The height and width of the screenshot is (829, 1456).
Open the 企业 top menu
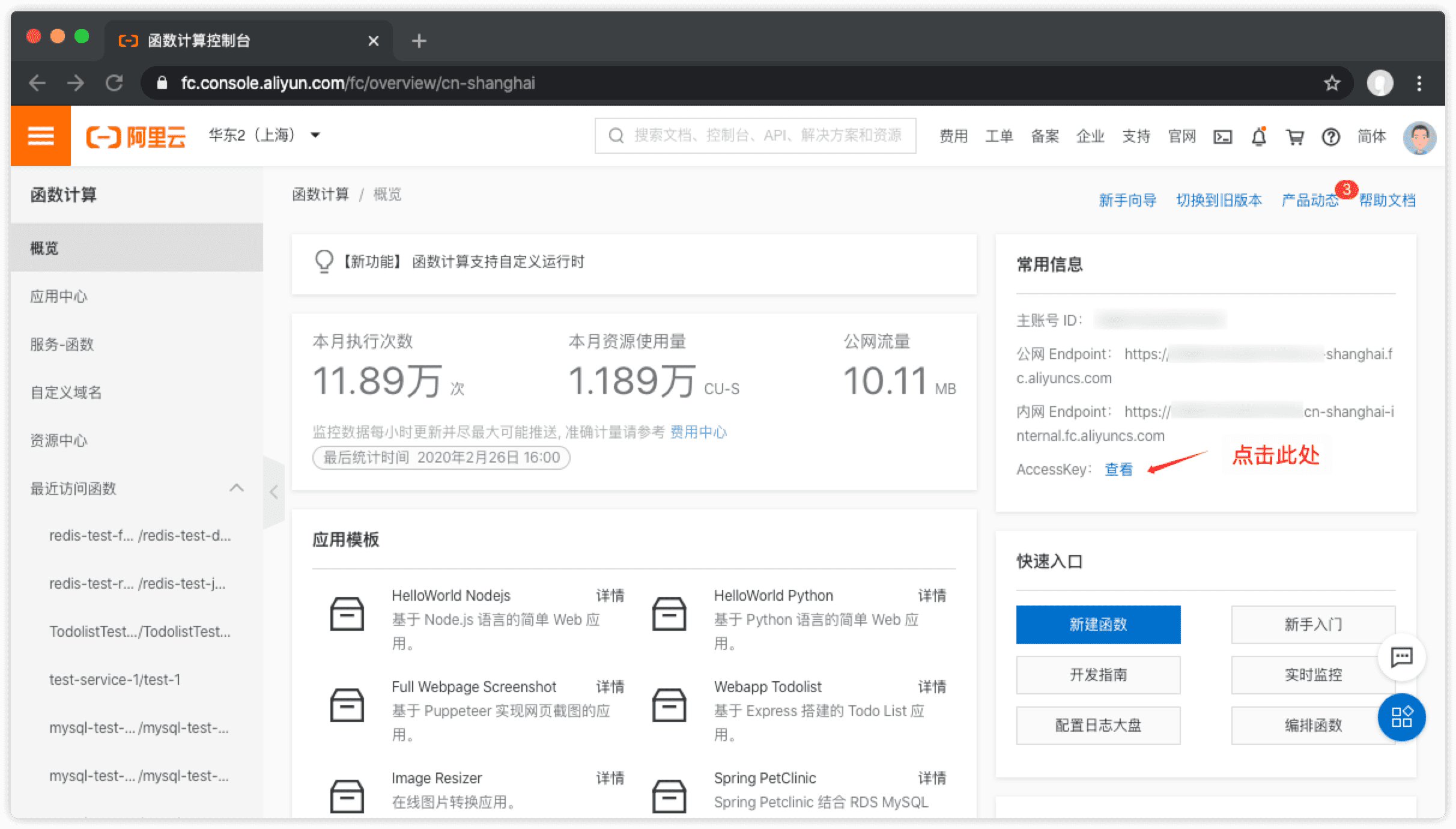1090,136
